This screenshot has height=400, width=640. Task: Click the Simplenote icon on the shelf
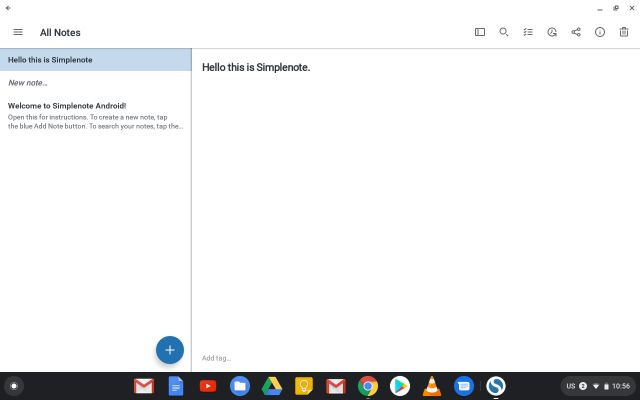pos(496,386)
